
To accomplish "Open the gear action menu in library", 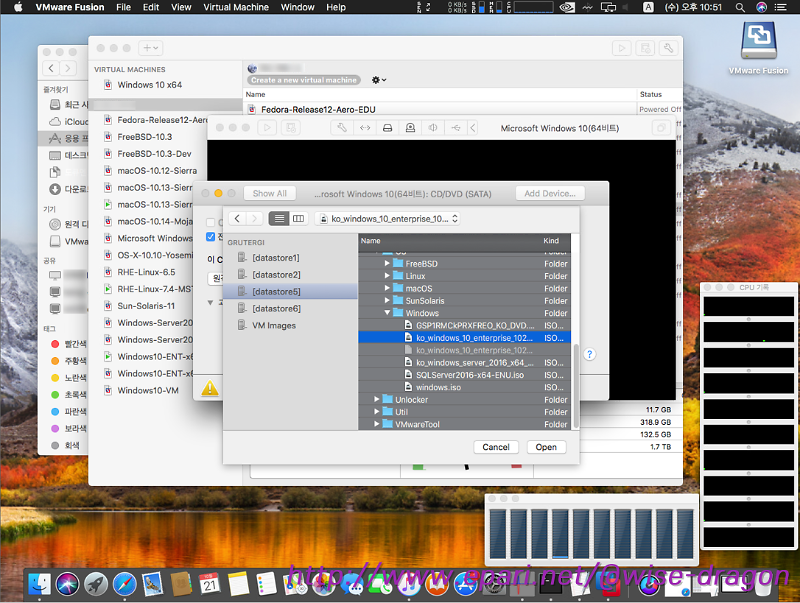I will [379, 80].
